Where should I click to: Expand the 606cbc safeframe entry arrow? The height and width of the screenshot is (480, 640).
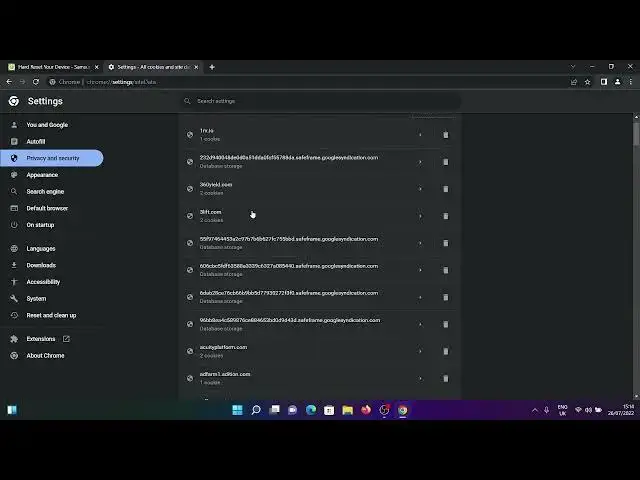[420, 270]
